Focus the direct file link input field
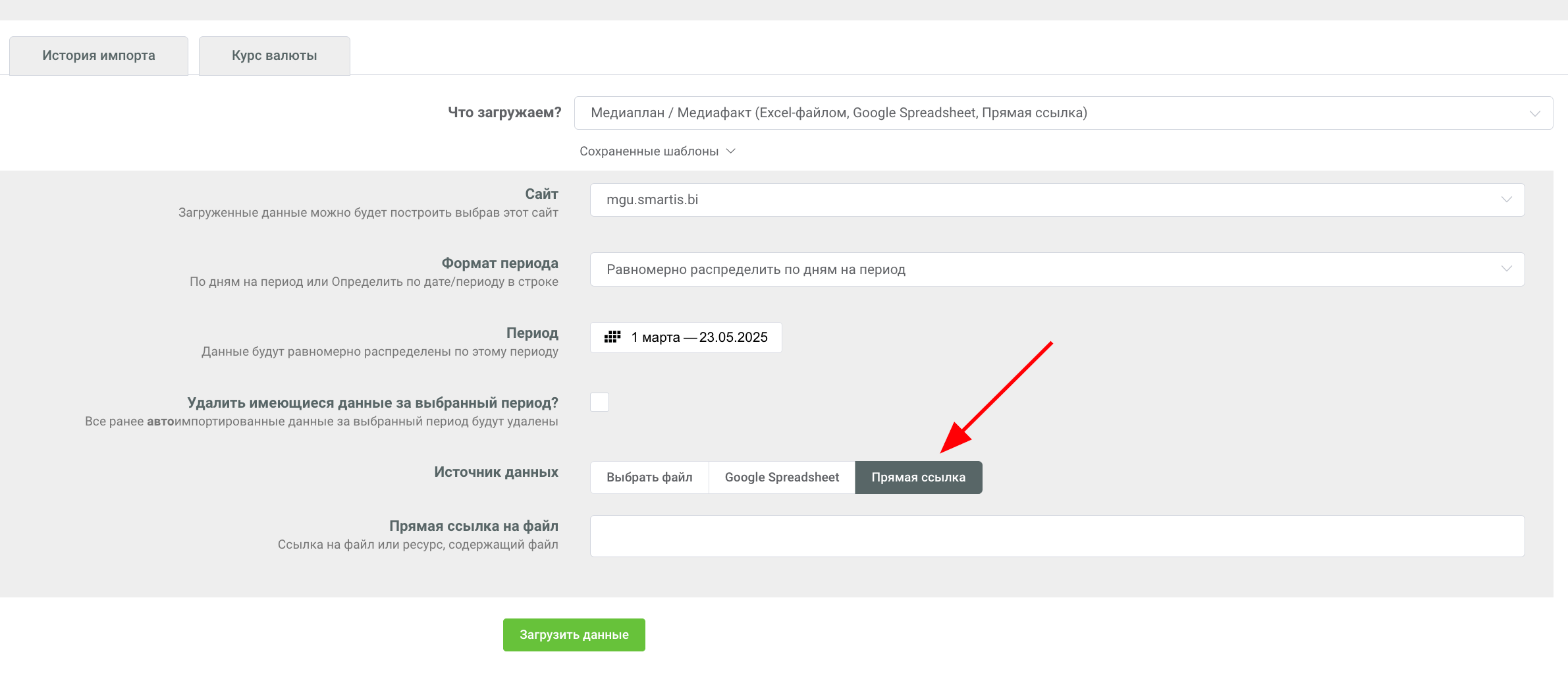 1057,536
